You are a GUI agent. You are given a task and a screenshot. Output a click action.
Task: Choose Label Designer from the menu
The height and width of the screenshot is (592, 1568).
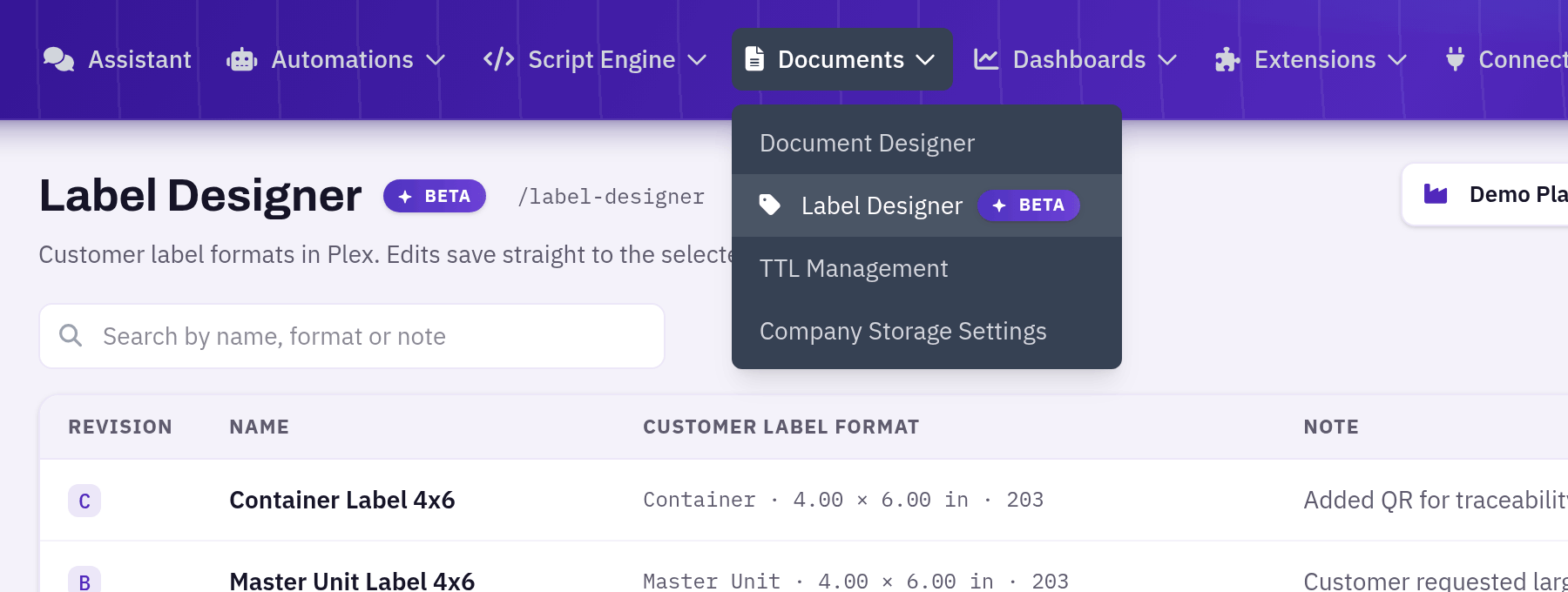click(927, 205)
